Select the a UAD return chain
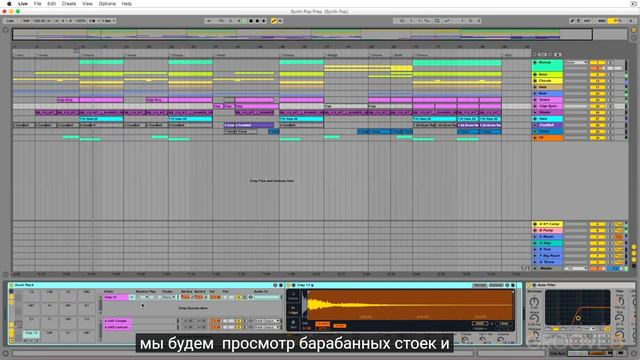The image size is (640, 360). pos(118,321)
